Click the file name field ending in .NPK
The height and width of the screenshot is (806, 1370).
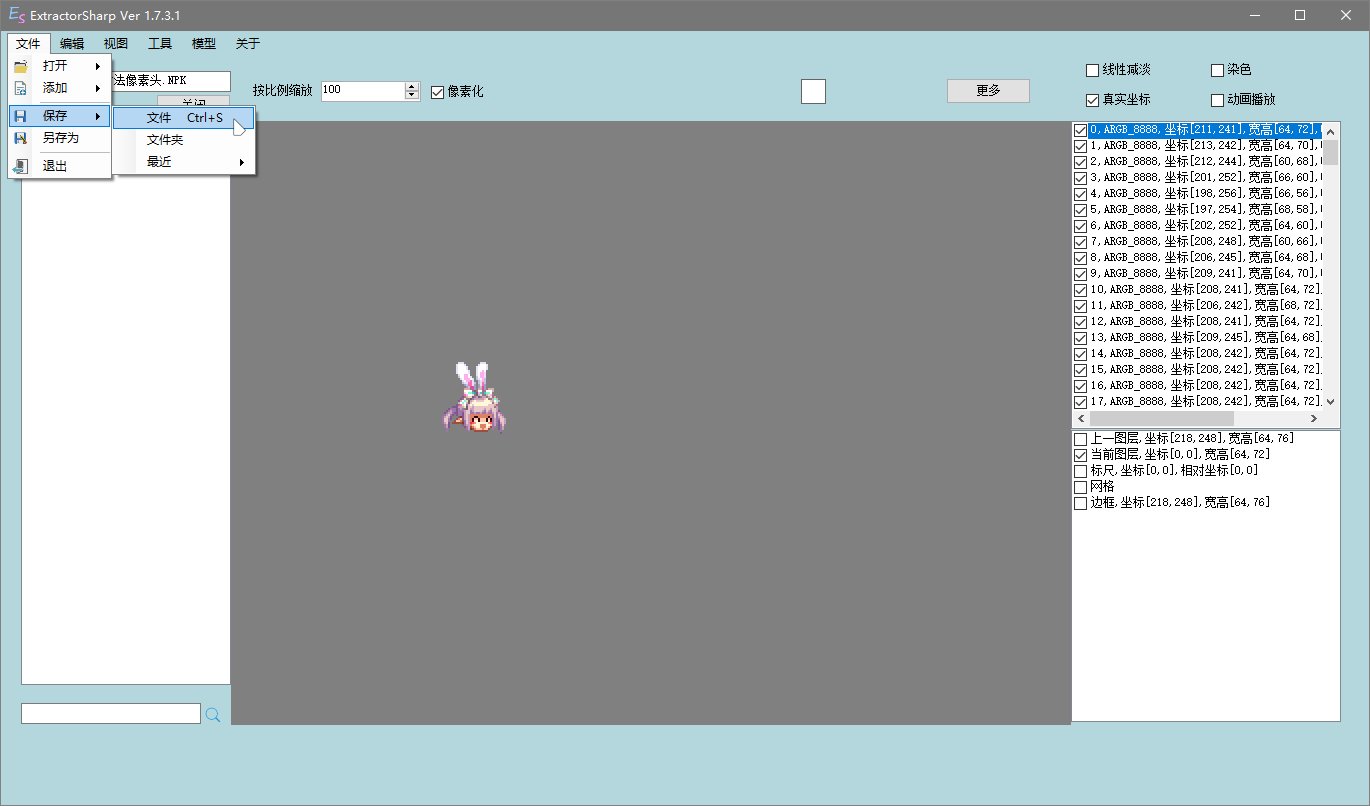tap(170, 81)
